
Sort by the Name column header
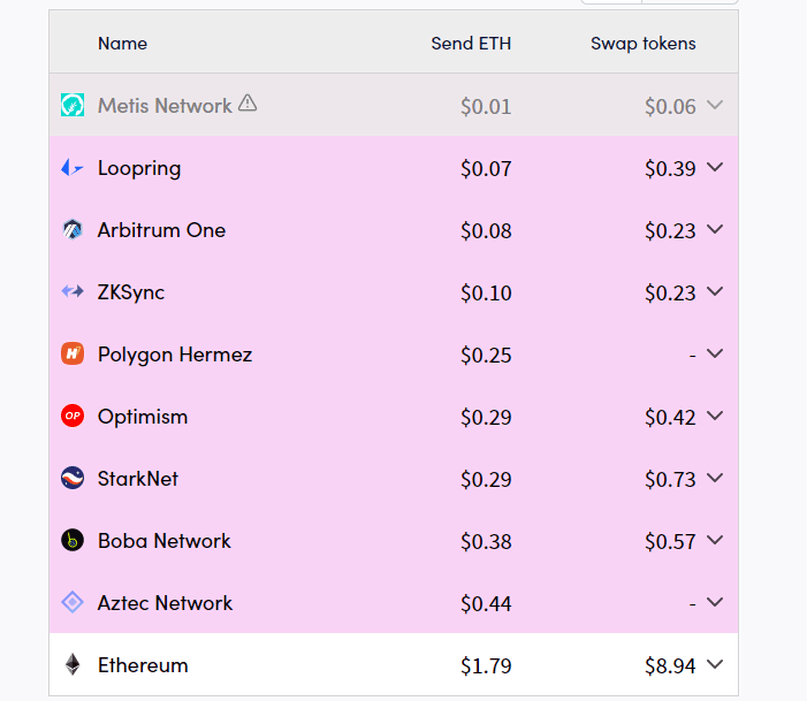122,43
